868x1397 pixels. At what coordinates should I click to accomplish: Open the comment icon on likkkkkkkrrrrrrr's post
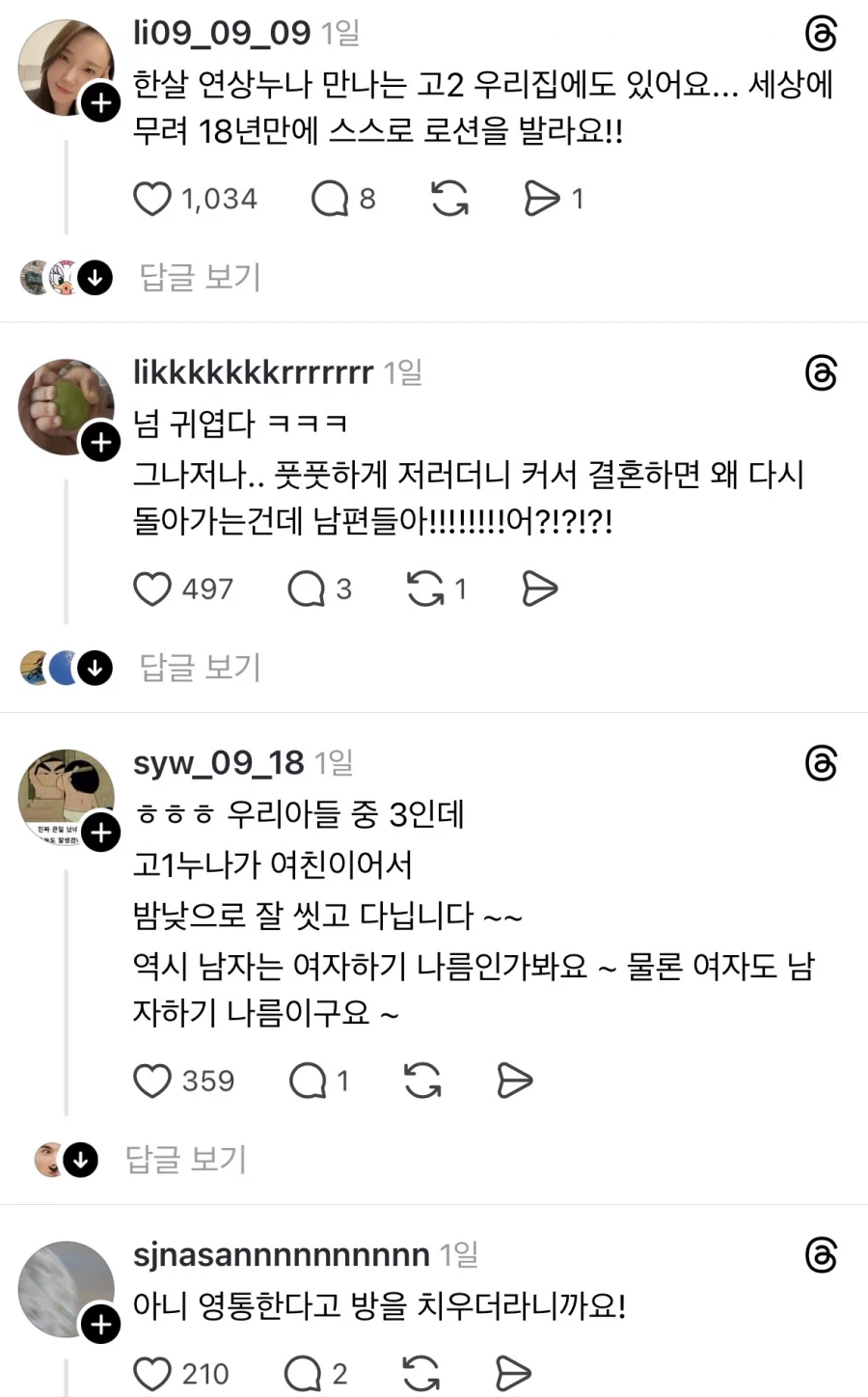pyautogui.click(x=307, y=589)
